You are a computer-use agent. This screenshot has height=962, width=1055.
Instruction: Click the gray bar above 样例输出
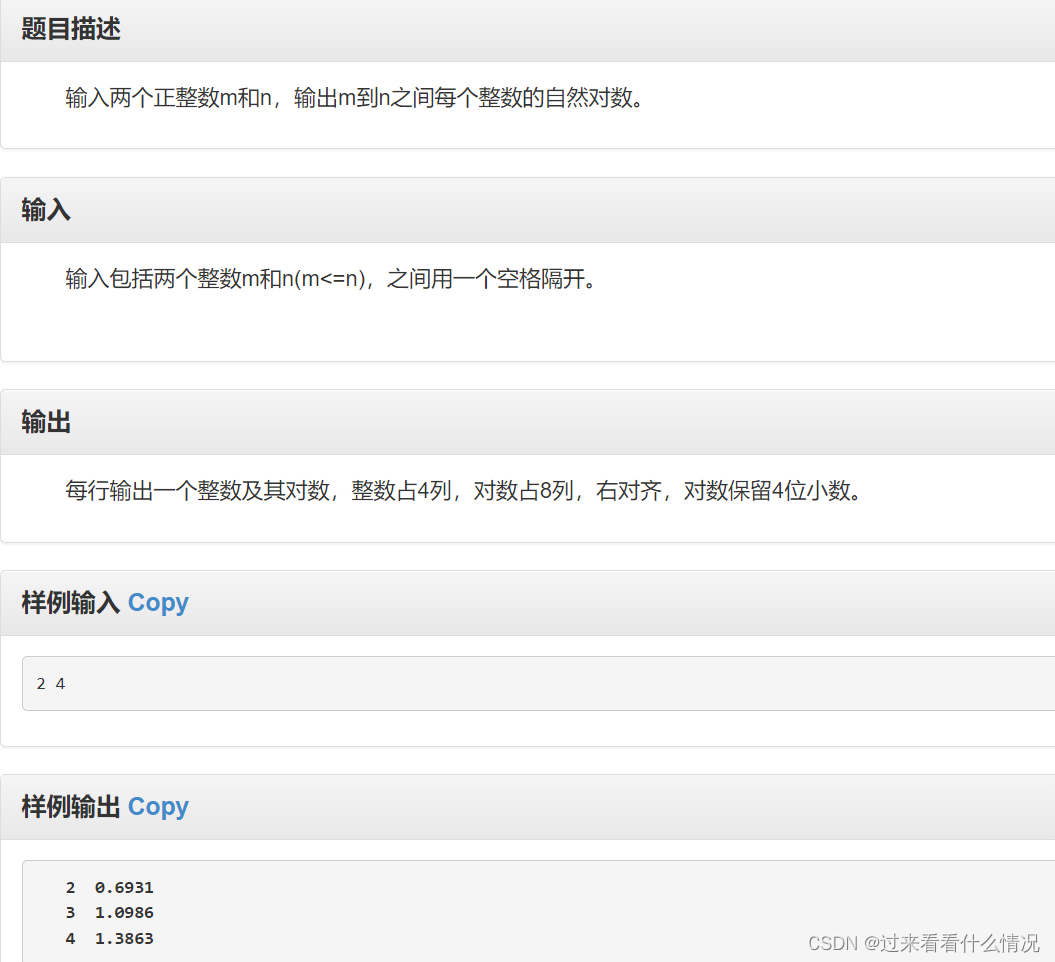point(527,763)
